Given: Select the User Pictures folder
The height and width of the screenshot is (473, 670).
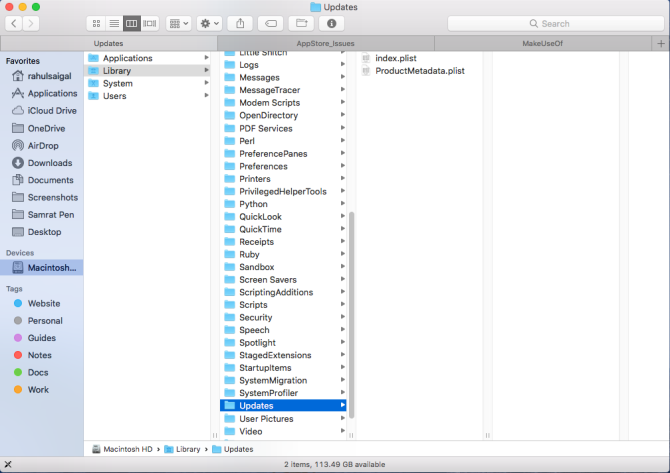Looking at the screenshot, I should click(x=283, y=419).
